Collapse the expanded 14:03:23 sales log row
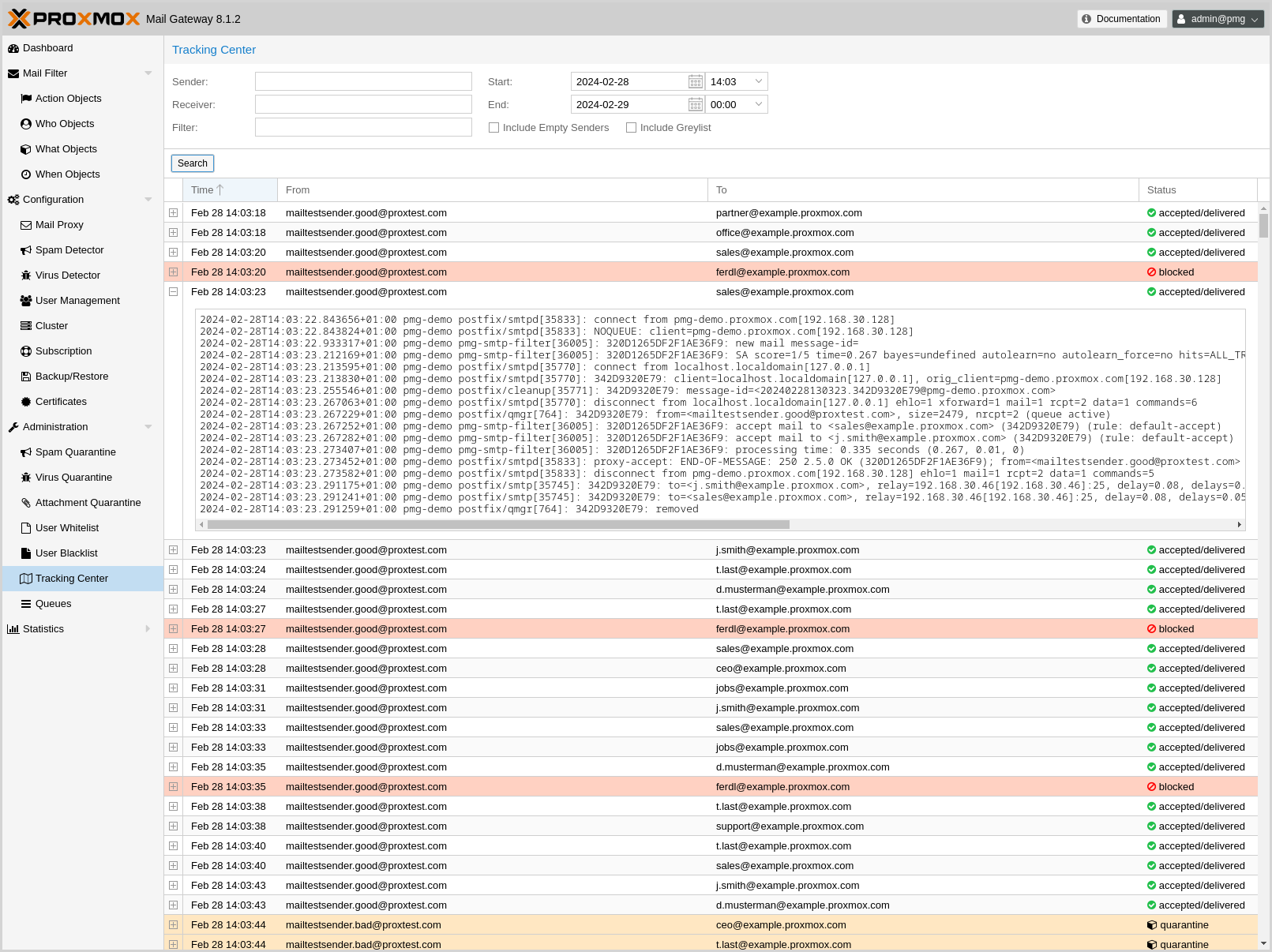 (x=173, y=292)
